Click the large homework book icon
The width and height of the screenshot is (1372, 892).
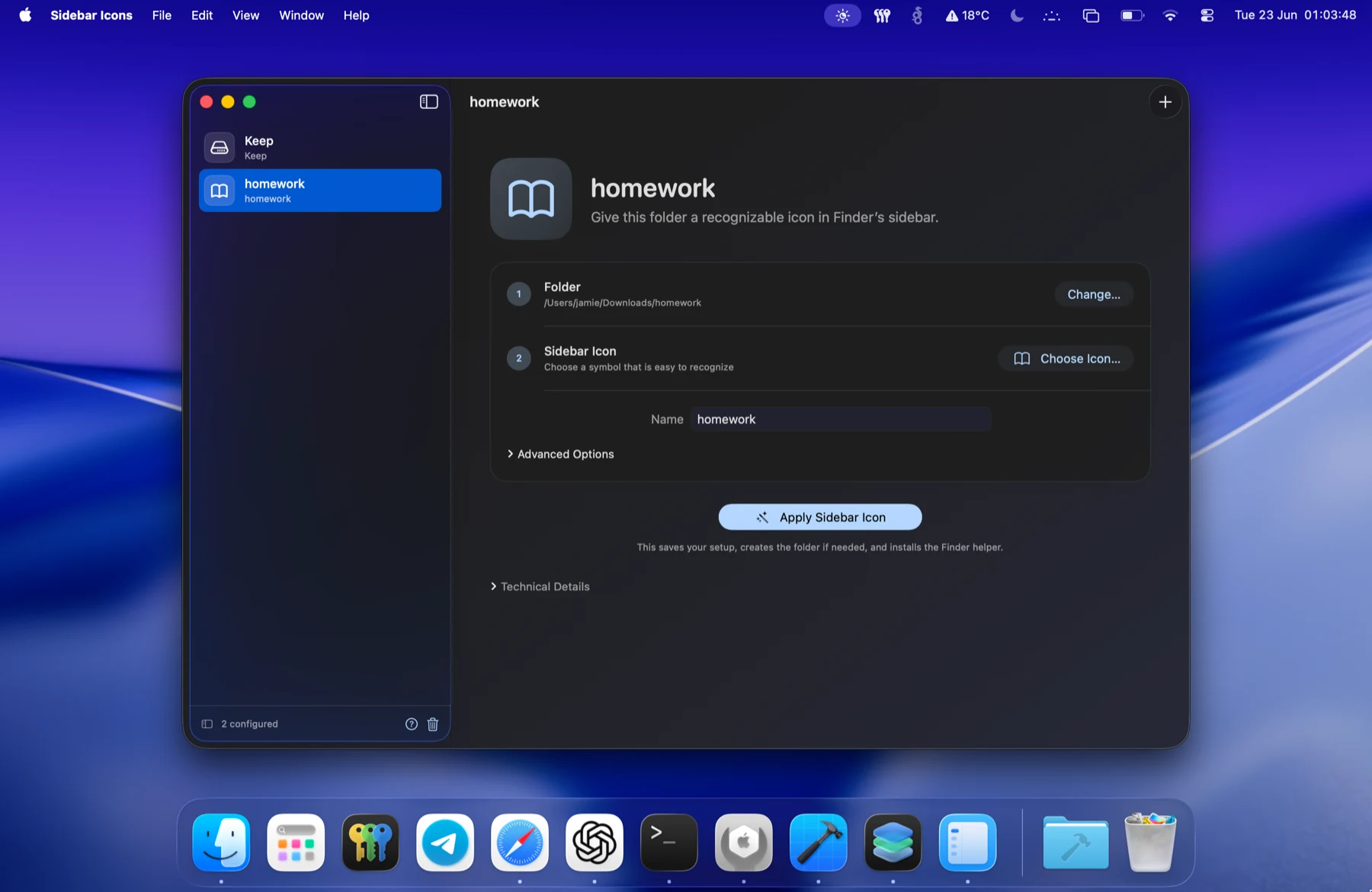(531, 199)
